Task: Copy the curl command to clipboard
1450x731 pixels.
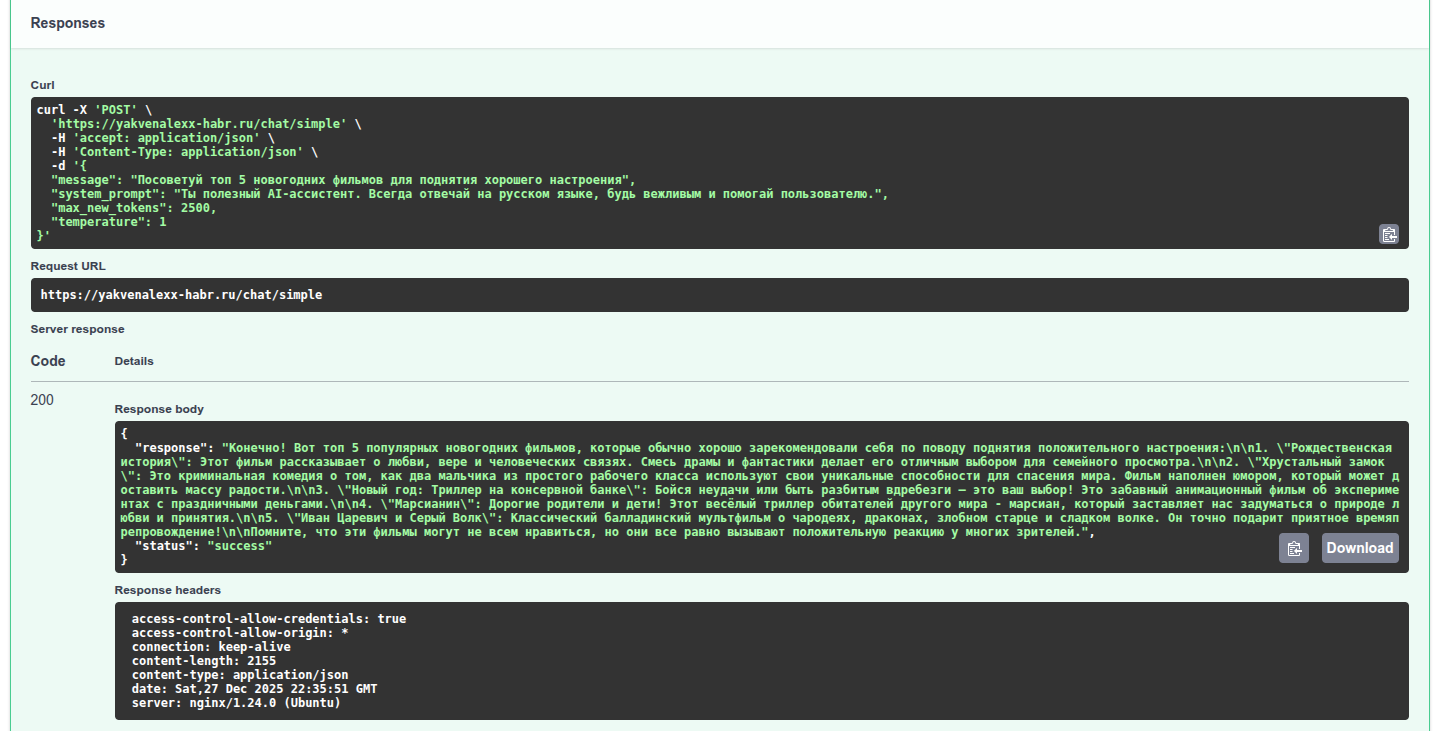Action: [x=1388, y=235]
